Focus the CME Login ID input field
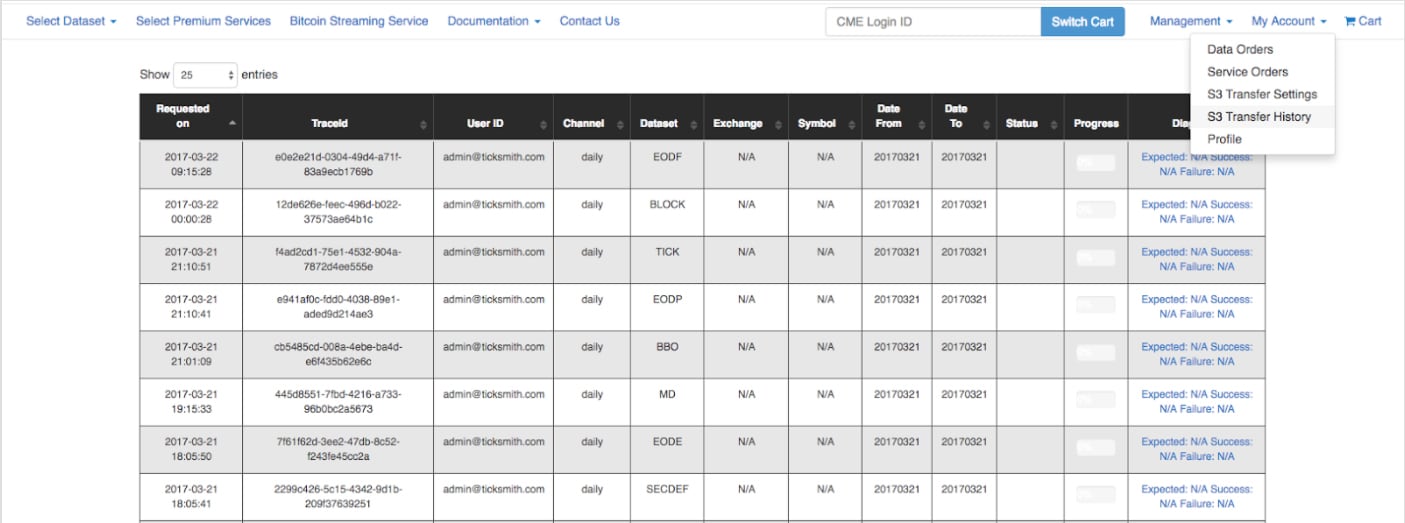 pyautogui.click(x=932, y=22)
